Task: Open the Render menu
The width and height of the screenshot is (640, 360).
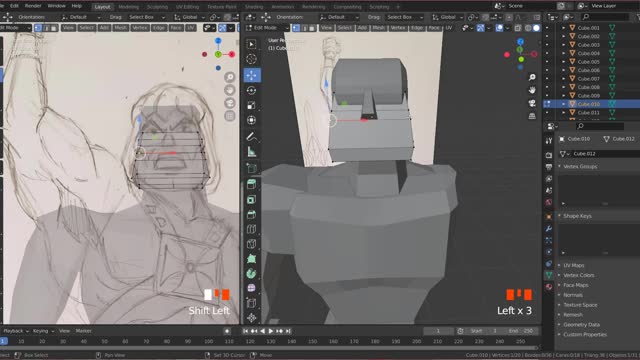Action: [33, 6]
